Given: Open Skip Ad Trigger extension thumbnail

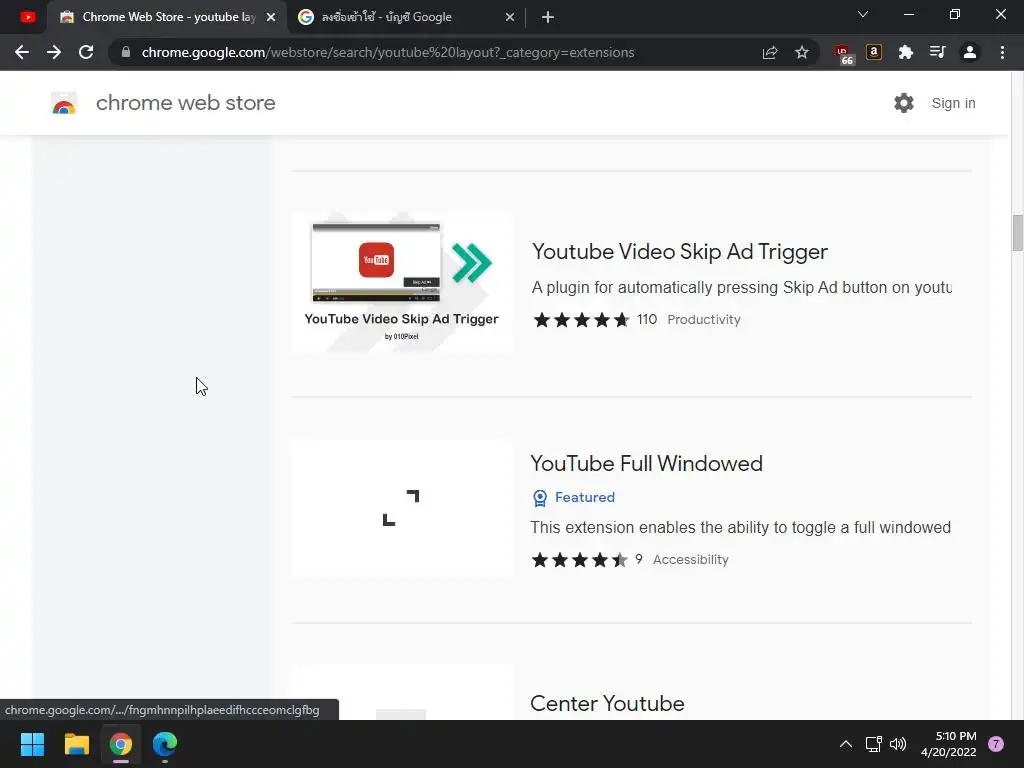Looking at the screenshot, I should tap(402, 281).
